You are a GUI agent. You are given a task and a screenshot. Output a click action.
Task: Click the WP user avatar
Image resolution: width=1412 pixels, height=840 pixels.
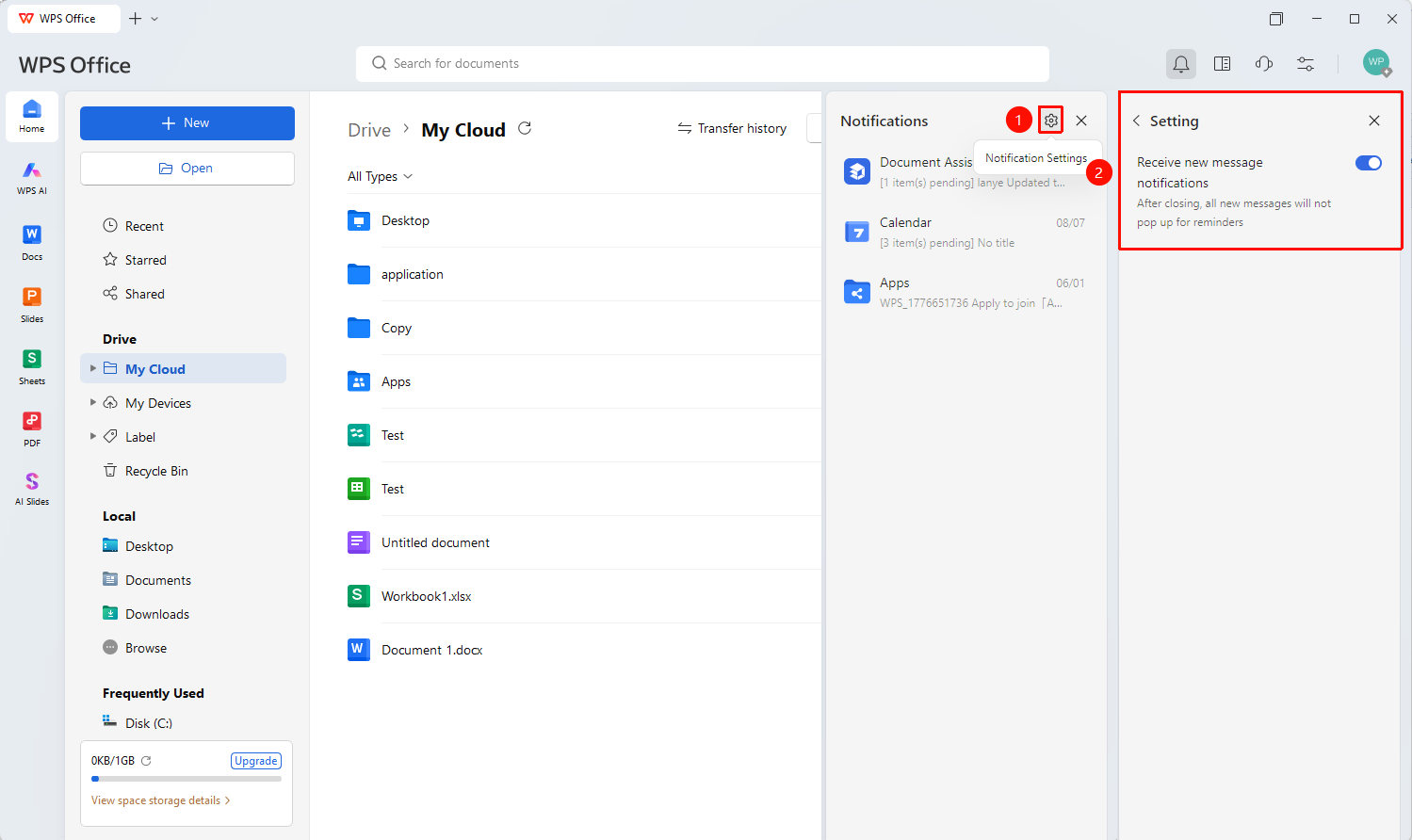click(x=1376, y=62)
